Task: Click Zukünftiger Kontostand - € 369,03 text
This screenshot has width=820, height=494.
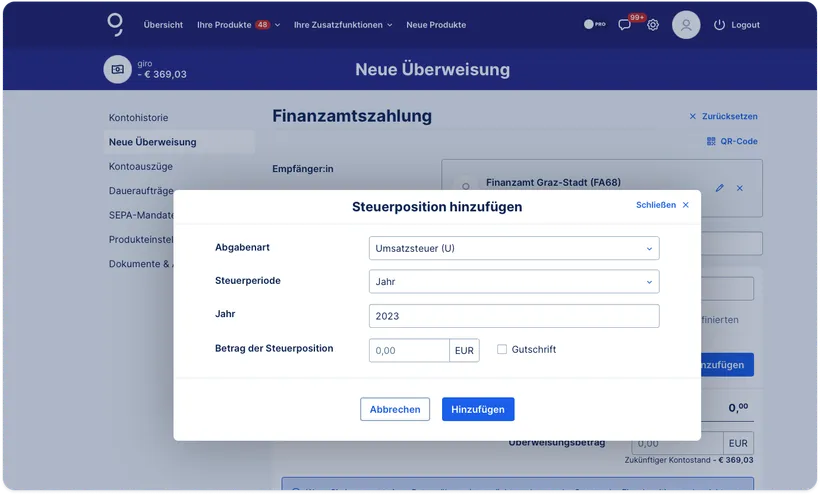Action: click(689, 461)
